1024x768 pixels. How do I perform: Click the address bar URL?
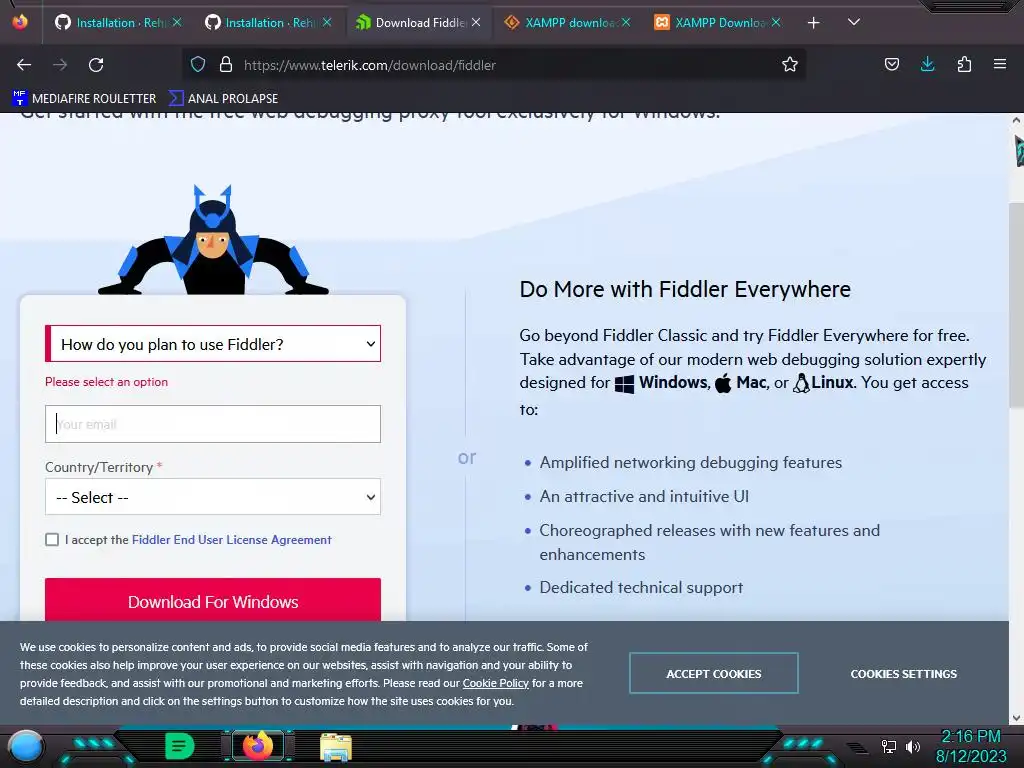(370, 65)
